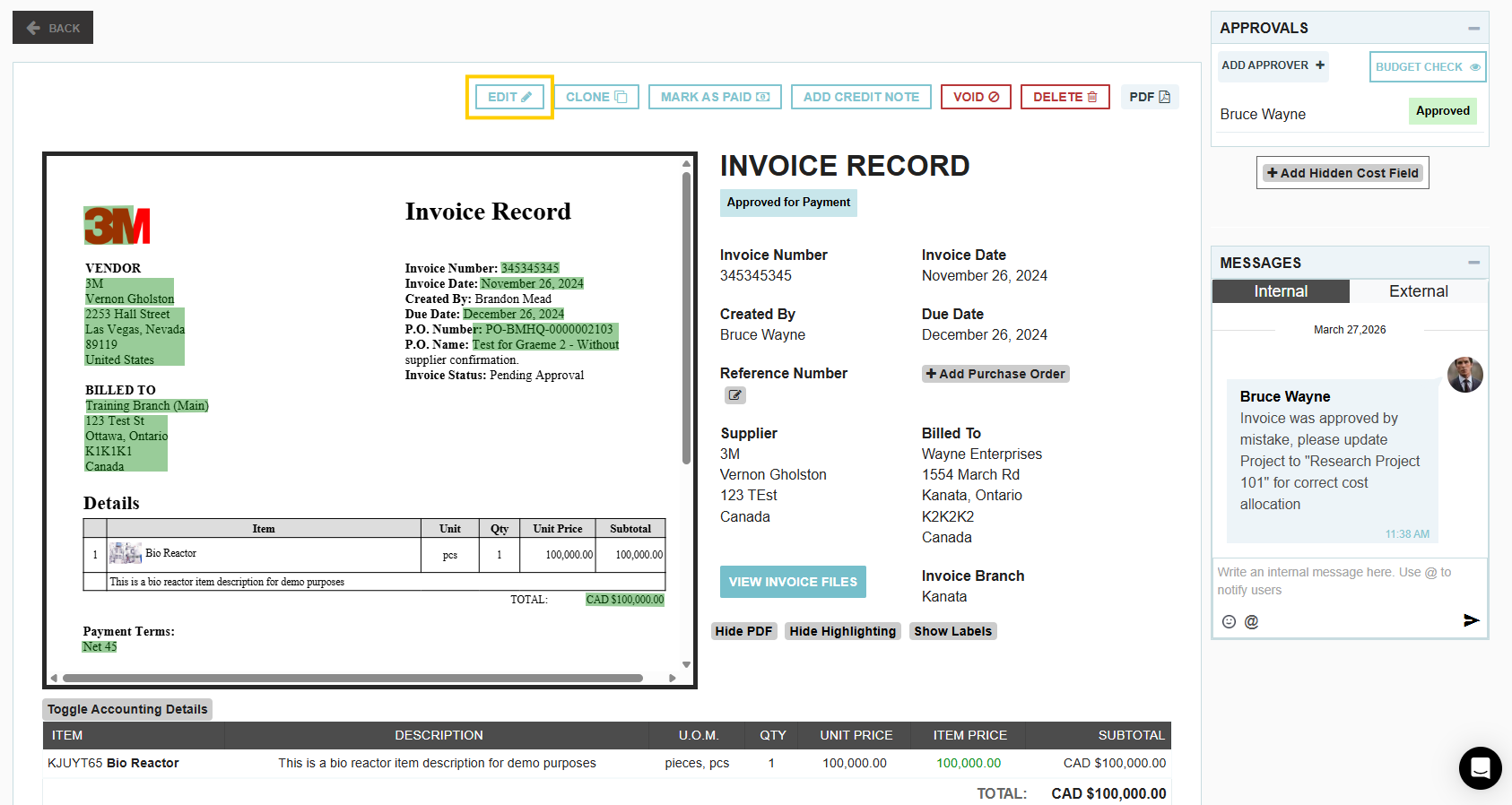This screenshot has height=805, width=1512.
Task: Clone this invoice
Action: (596, 97)
